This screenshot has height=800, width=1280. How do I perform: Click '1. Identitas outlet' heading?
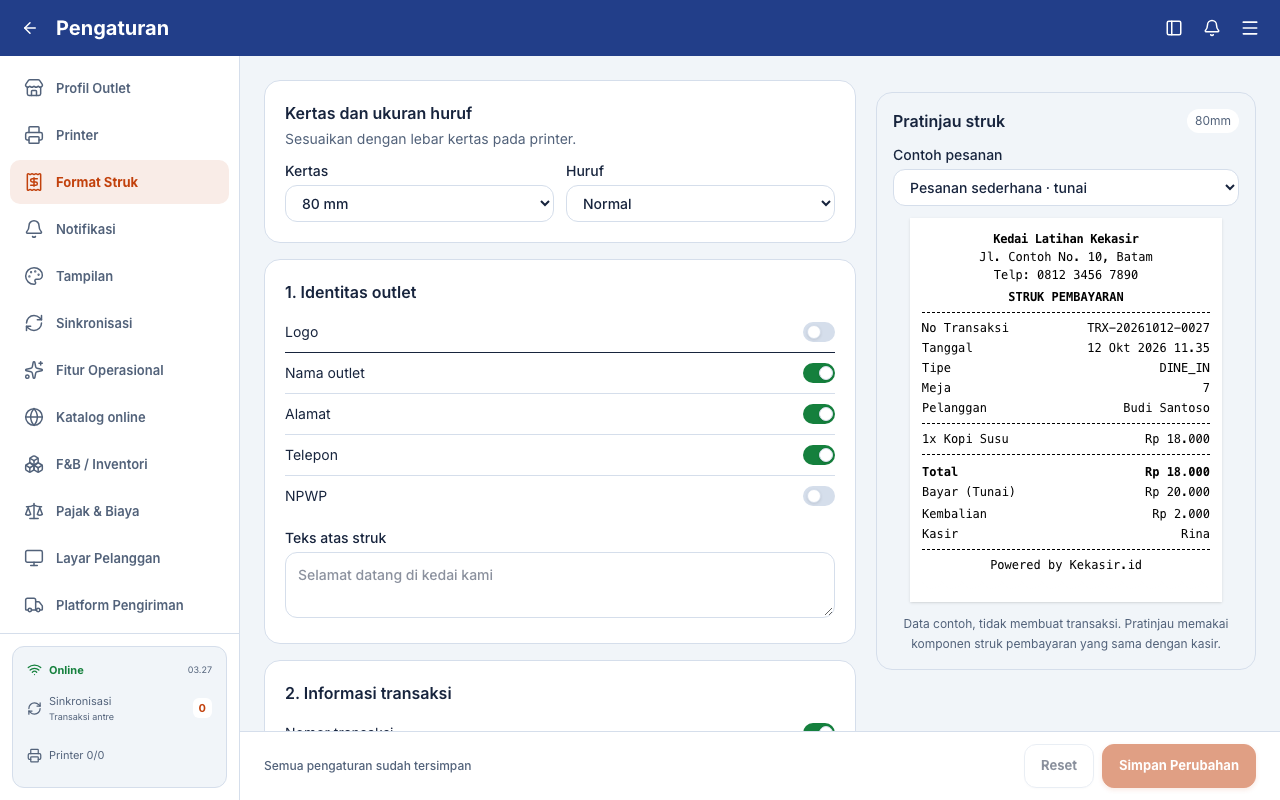tap(351, 293)
